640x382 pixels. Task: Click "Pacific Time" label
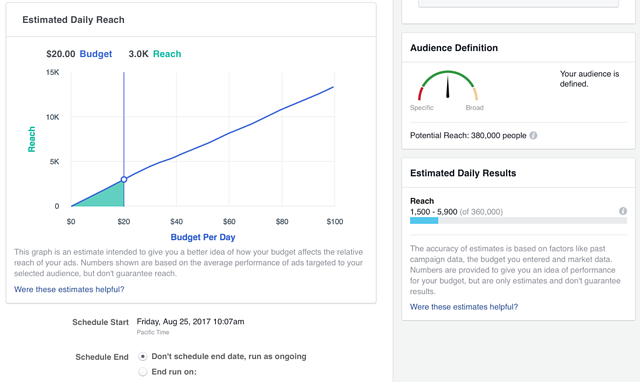(x=153, y=332)
